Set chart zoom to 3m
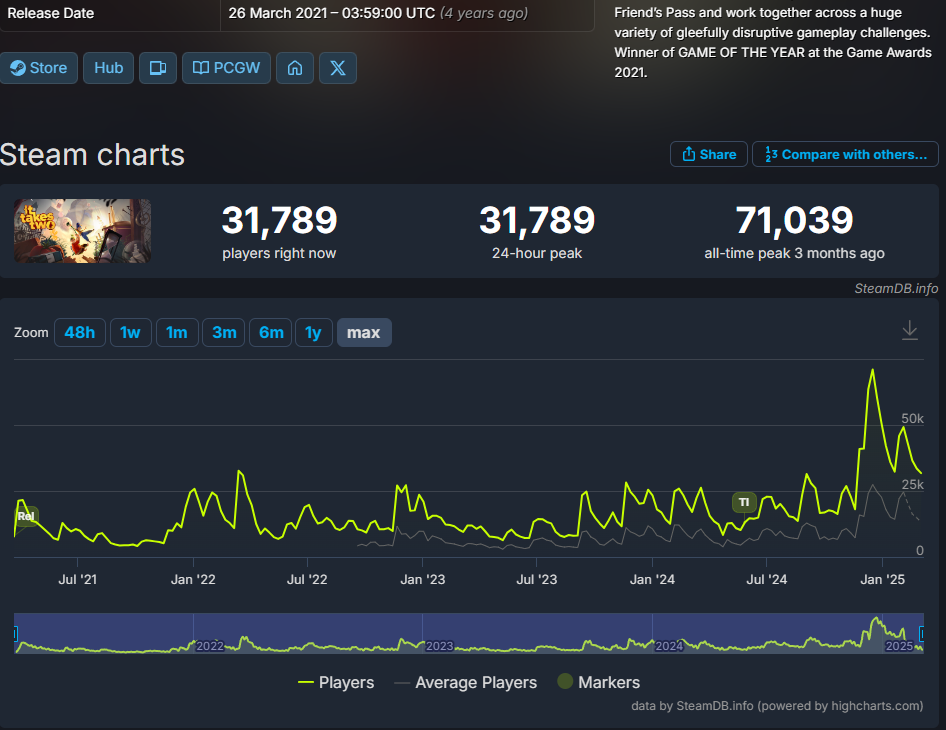The width and height of the screenshot is (946, 730). click(x=224, y=332)
